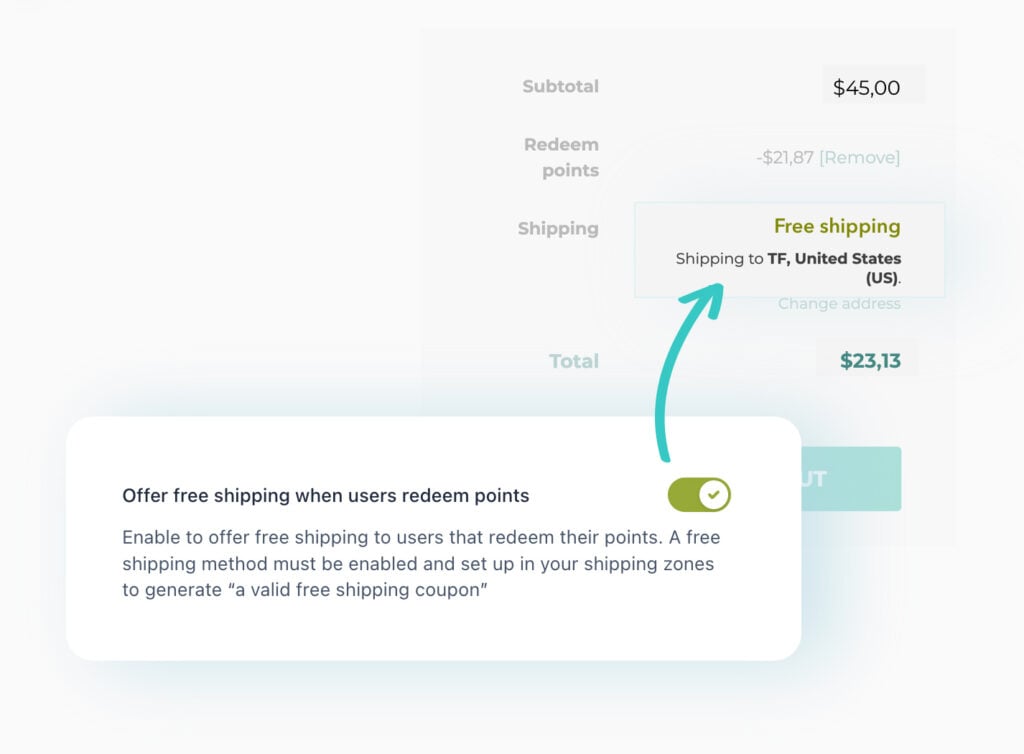Click the Redeem points label
This screenshot has width=1024, height=754.
pos(561,157)
